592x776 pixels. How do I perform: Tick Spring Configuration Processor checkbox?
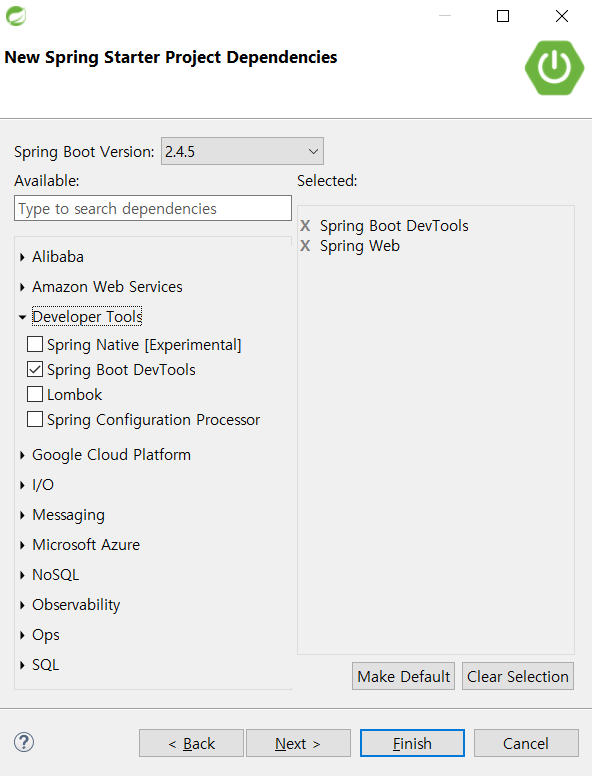(35, 419)
